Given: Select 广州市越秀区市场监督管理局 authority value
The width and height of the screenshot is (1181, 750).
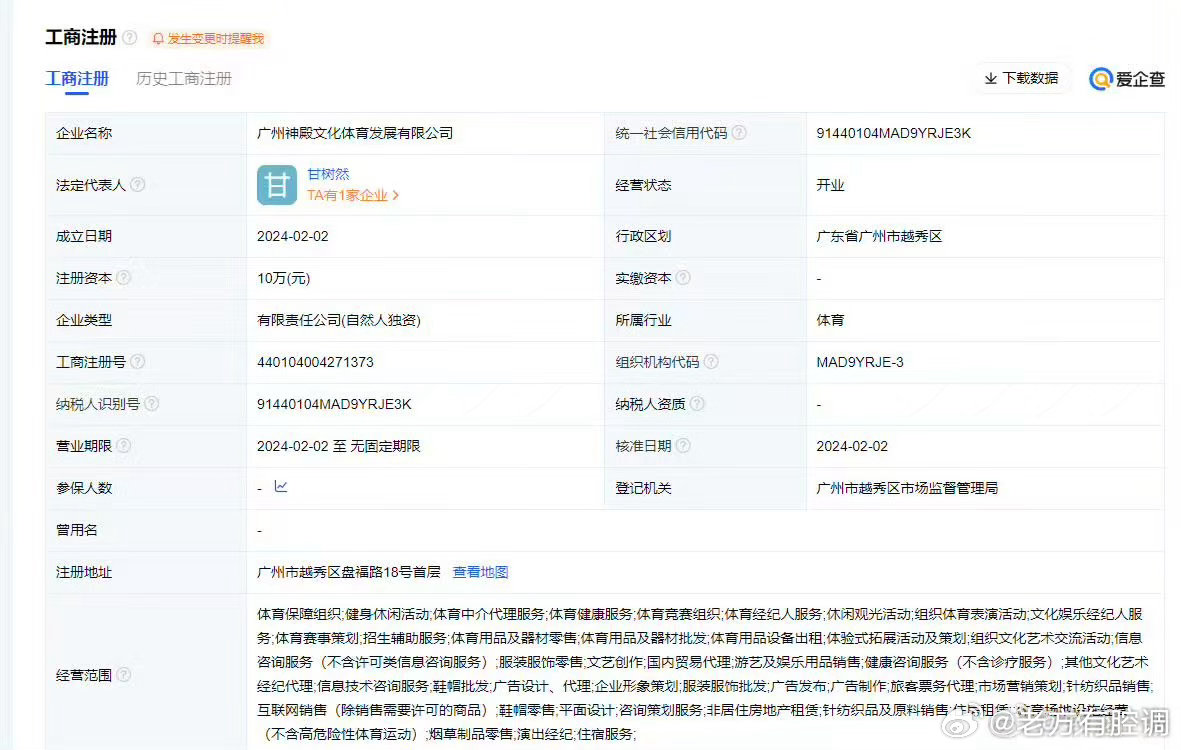Looking at the screenshot, I should click(x=907, y=488).
